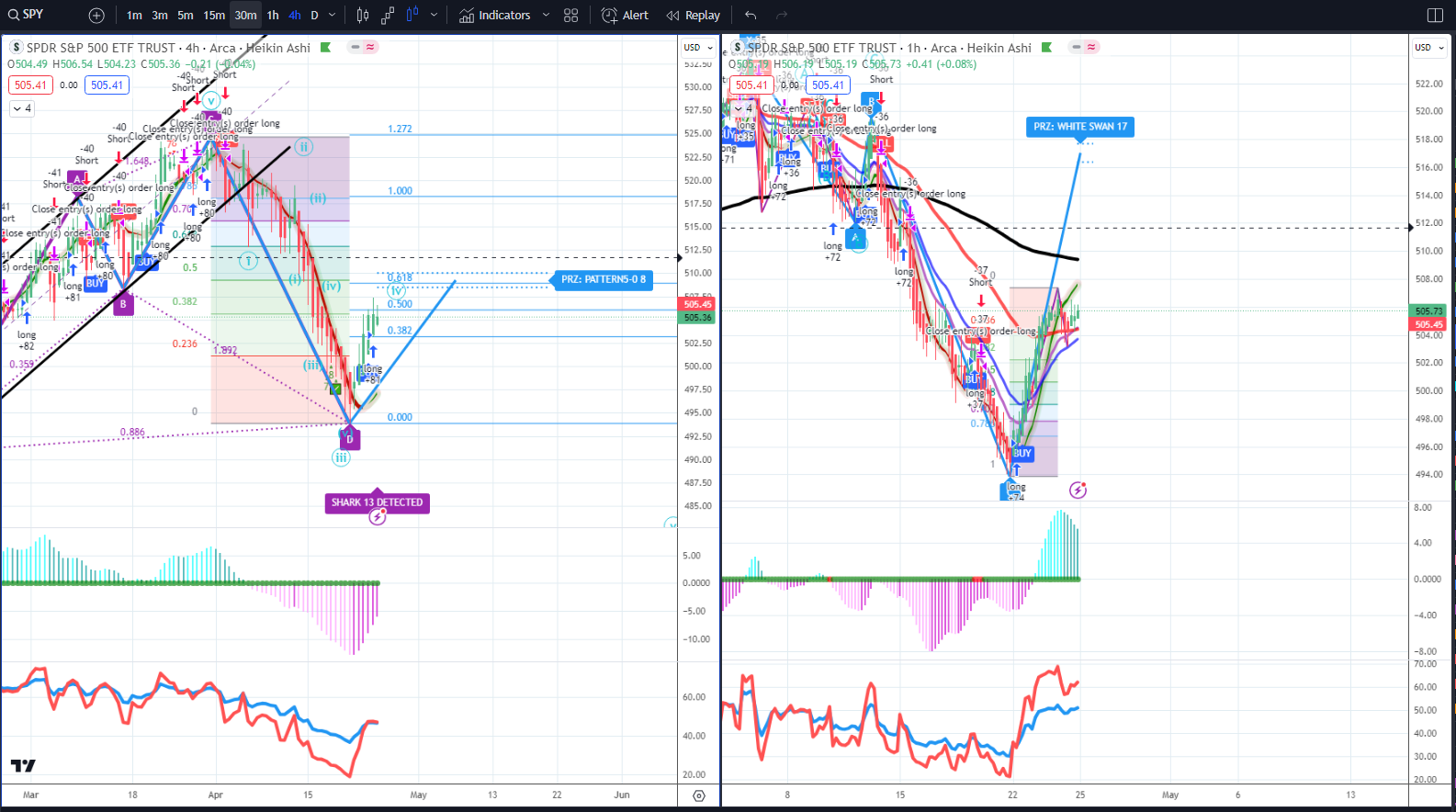The width and height of the screenshot is (1456, 812).
Task: Click circled (iii) wave label below D
Action: (x=341, y=457)
